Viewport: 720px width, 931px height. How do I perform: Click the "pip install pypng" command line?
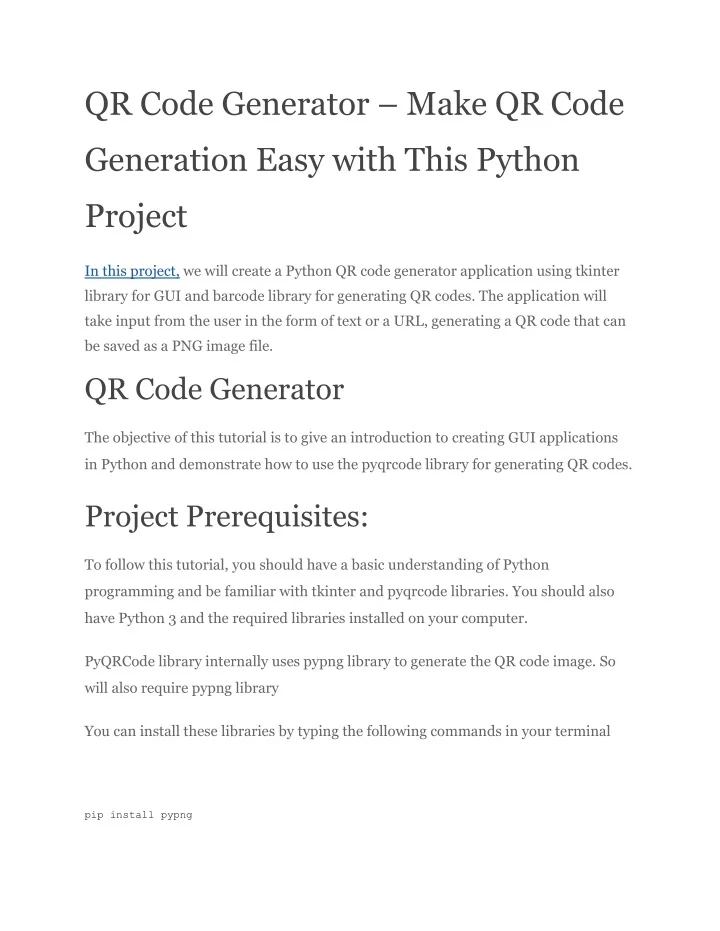(138, 815)
